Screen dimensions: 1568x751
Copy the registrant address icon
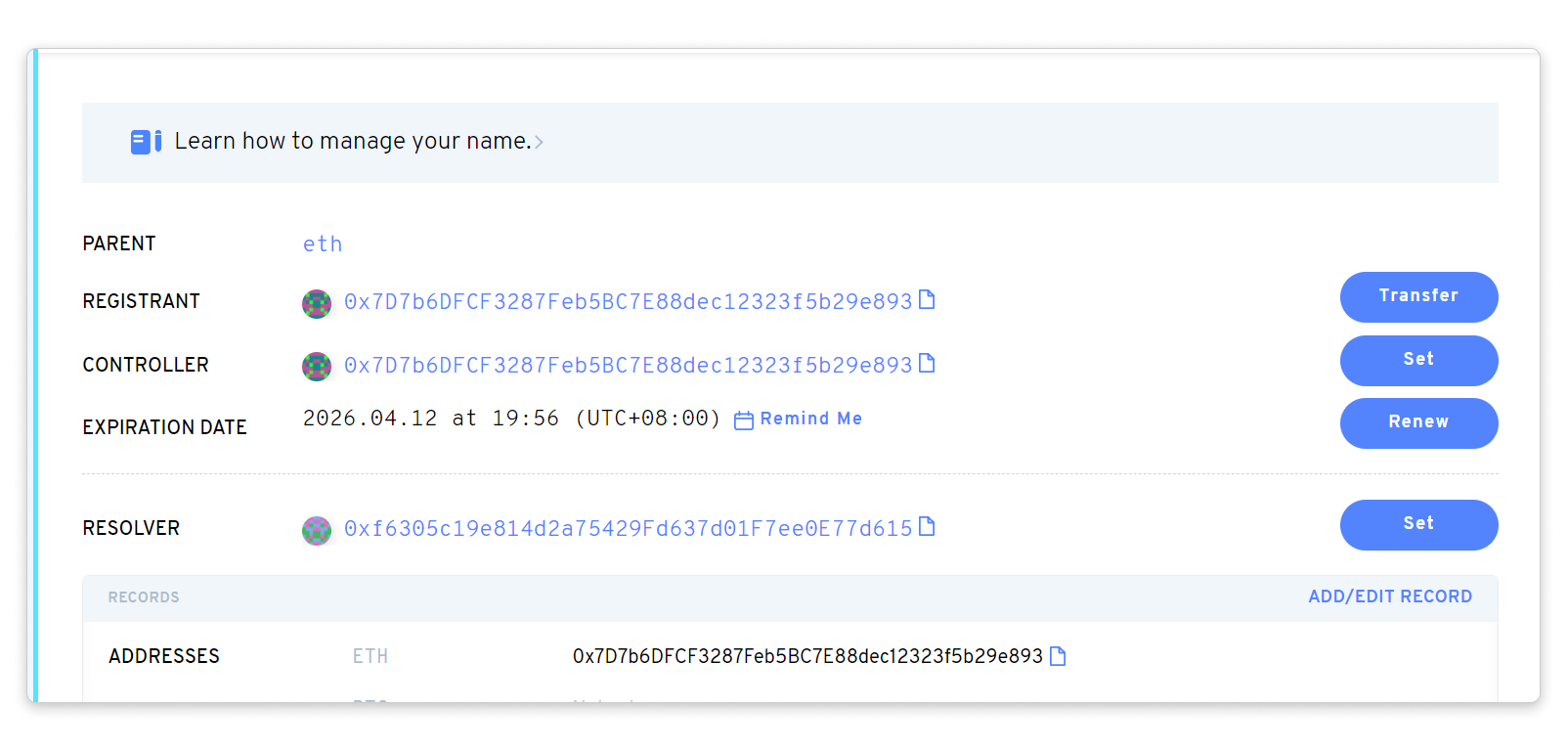click(927, 299)
